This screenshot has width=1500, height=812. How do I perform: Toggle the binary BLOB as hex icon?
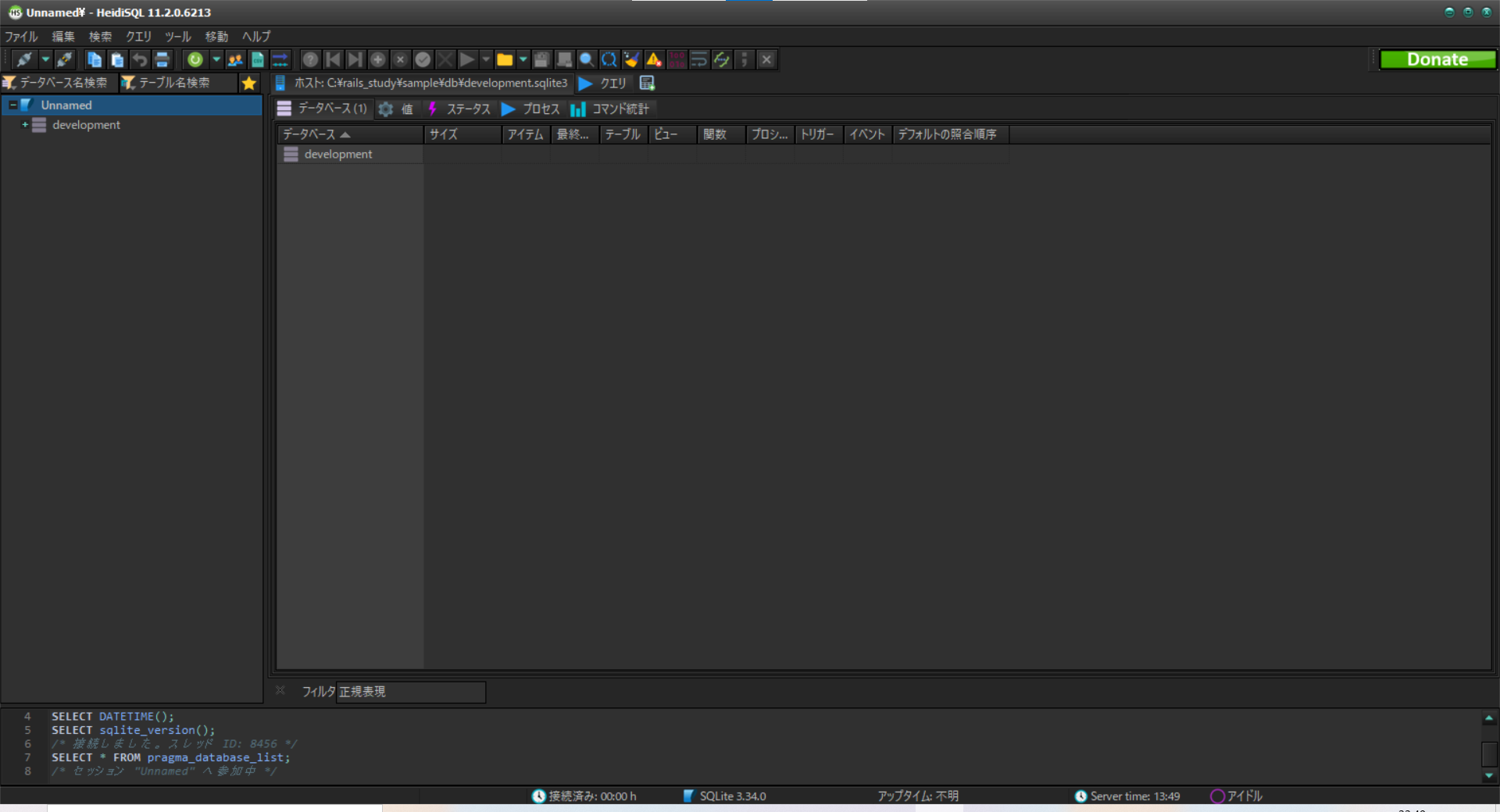tap(677, 59)
